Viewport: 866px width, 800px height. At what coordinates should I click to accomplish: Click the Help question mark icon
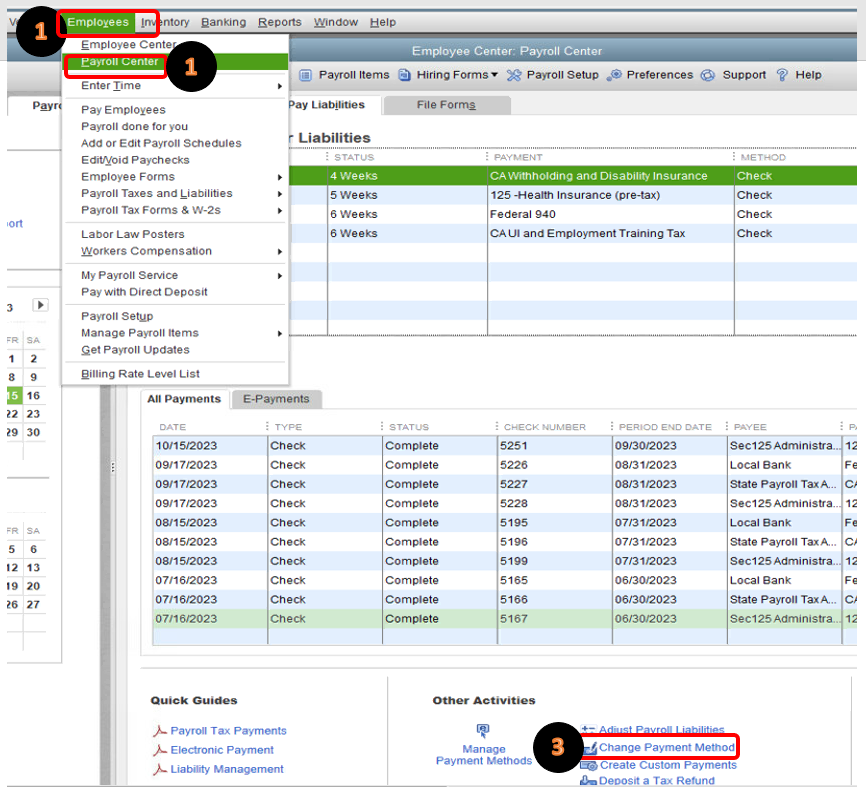tap(782, 75)
